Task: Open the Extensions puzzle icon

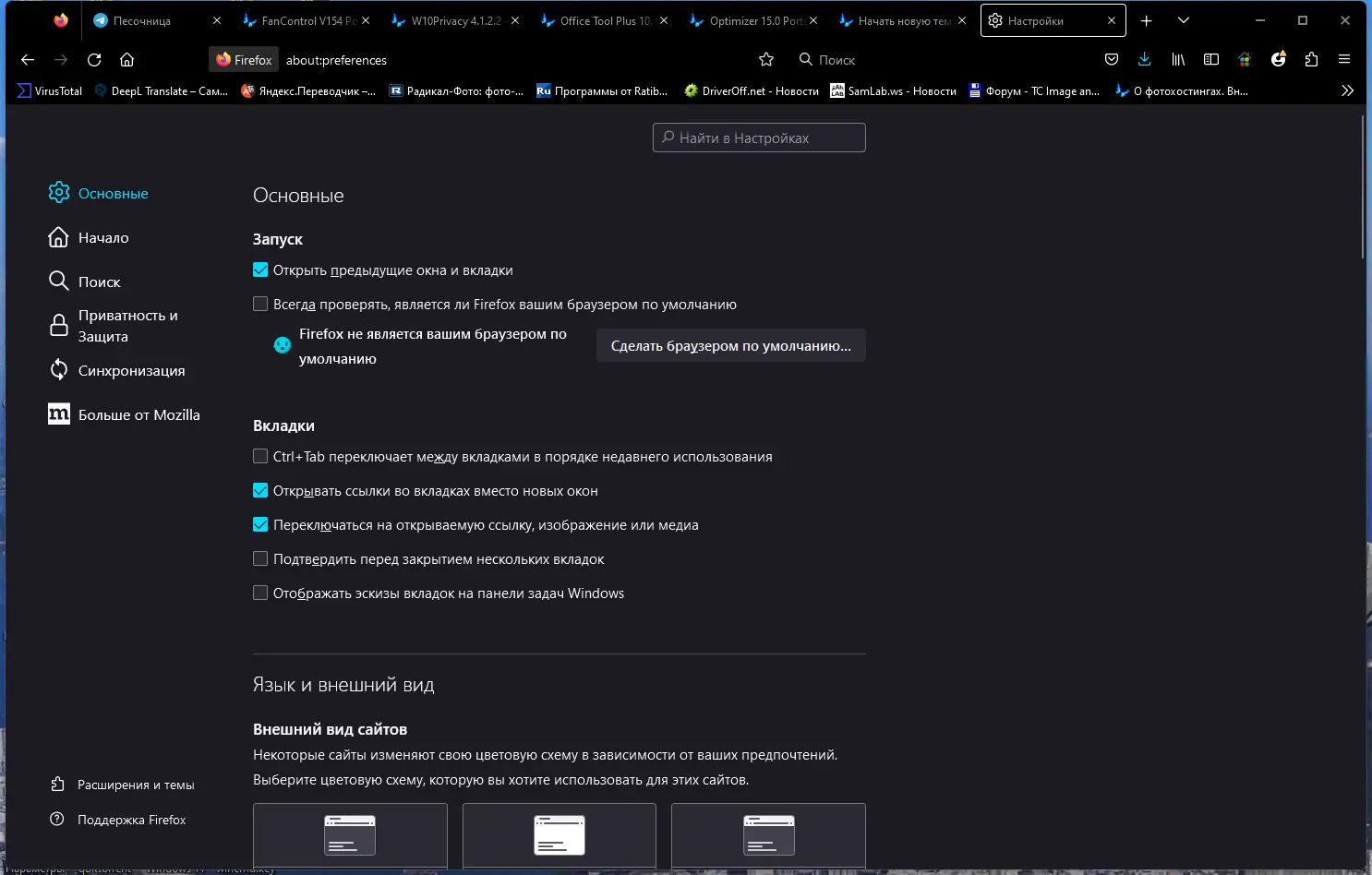Action: pyautogui.click(x=1311, y=60)
